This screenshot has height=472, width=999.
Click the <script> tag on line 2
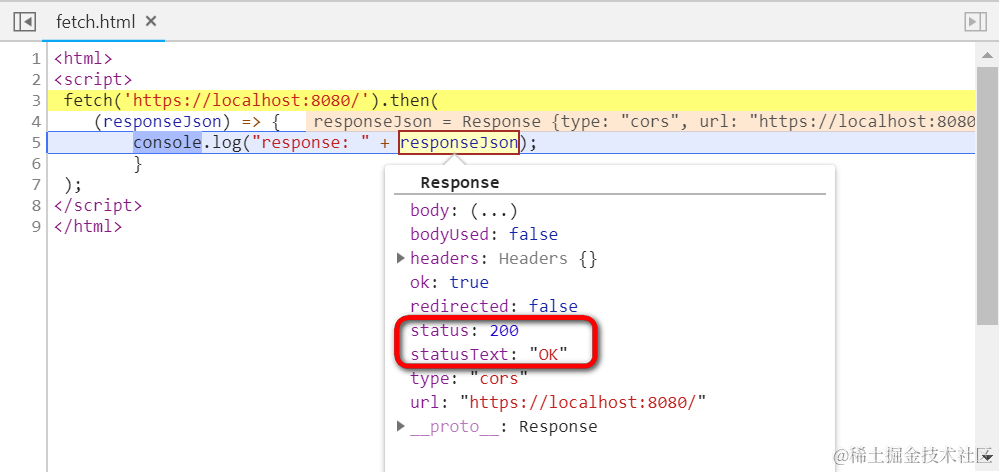(x=93, y=80)
